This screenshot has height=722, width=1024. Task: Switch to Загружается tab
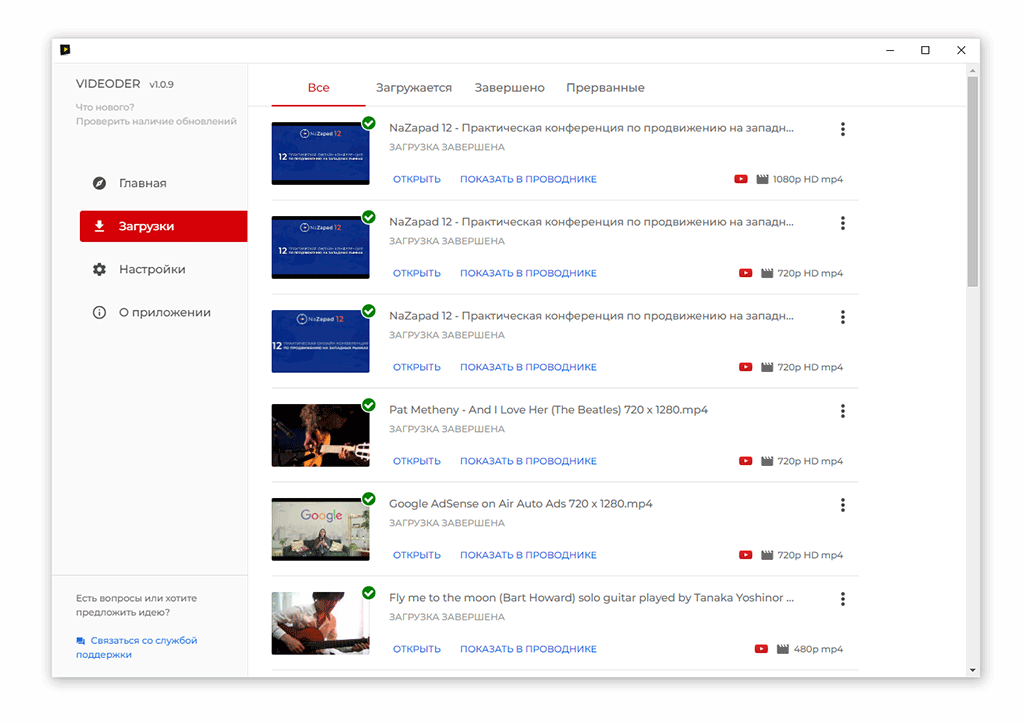(414, 88)
